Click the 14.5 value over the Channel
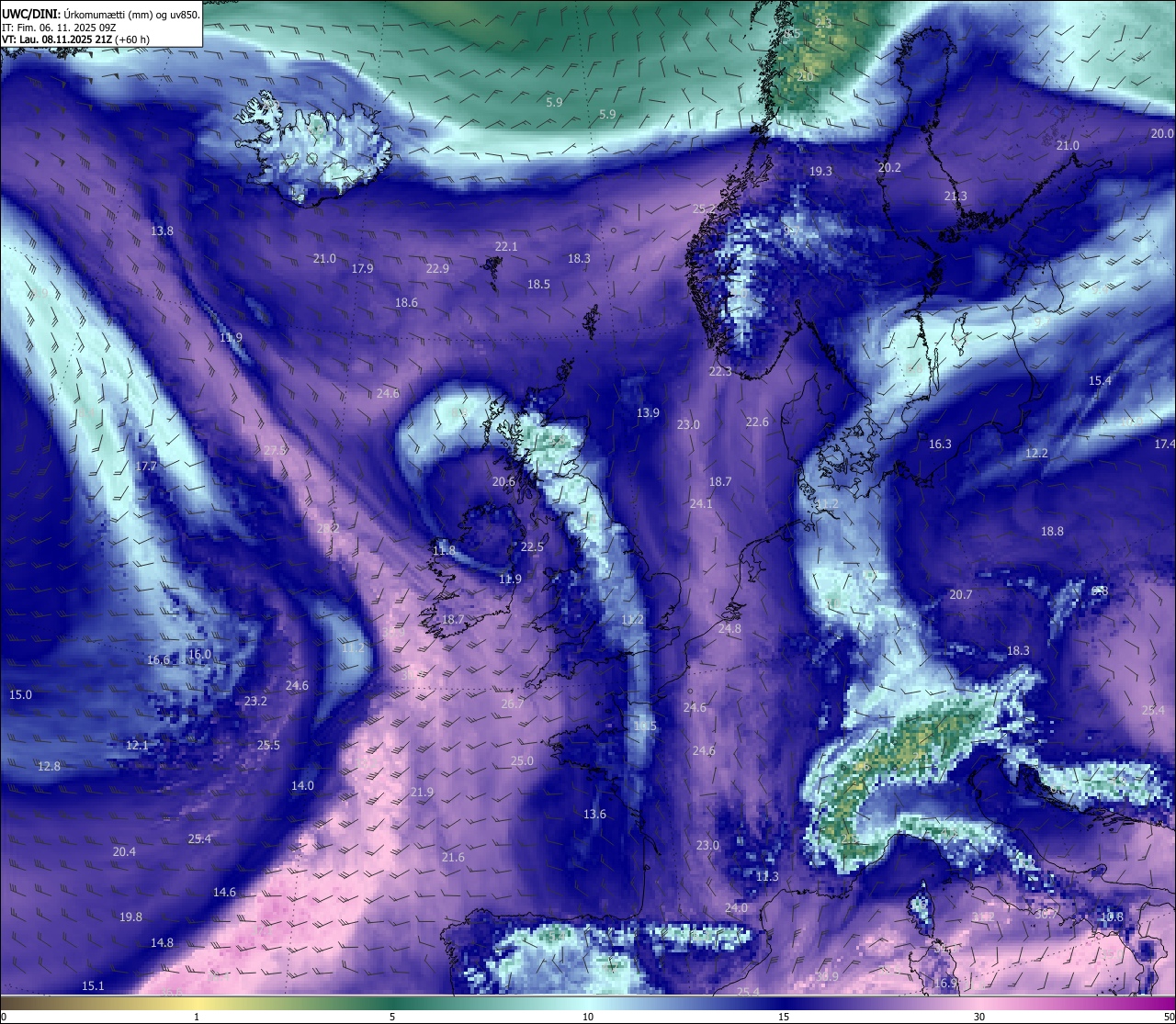This screenshot has height=1024, width=1176. click(645, 726)
